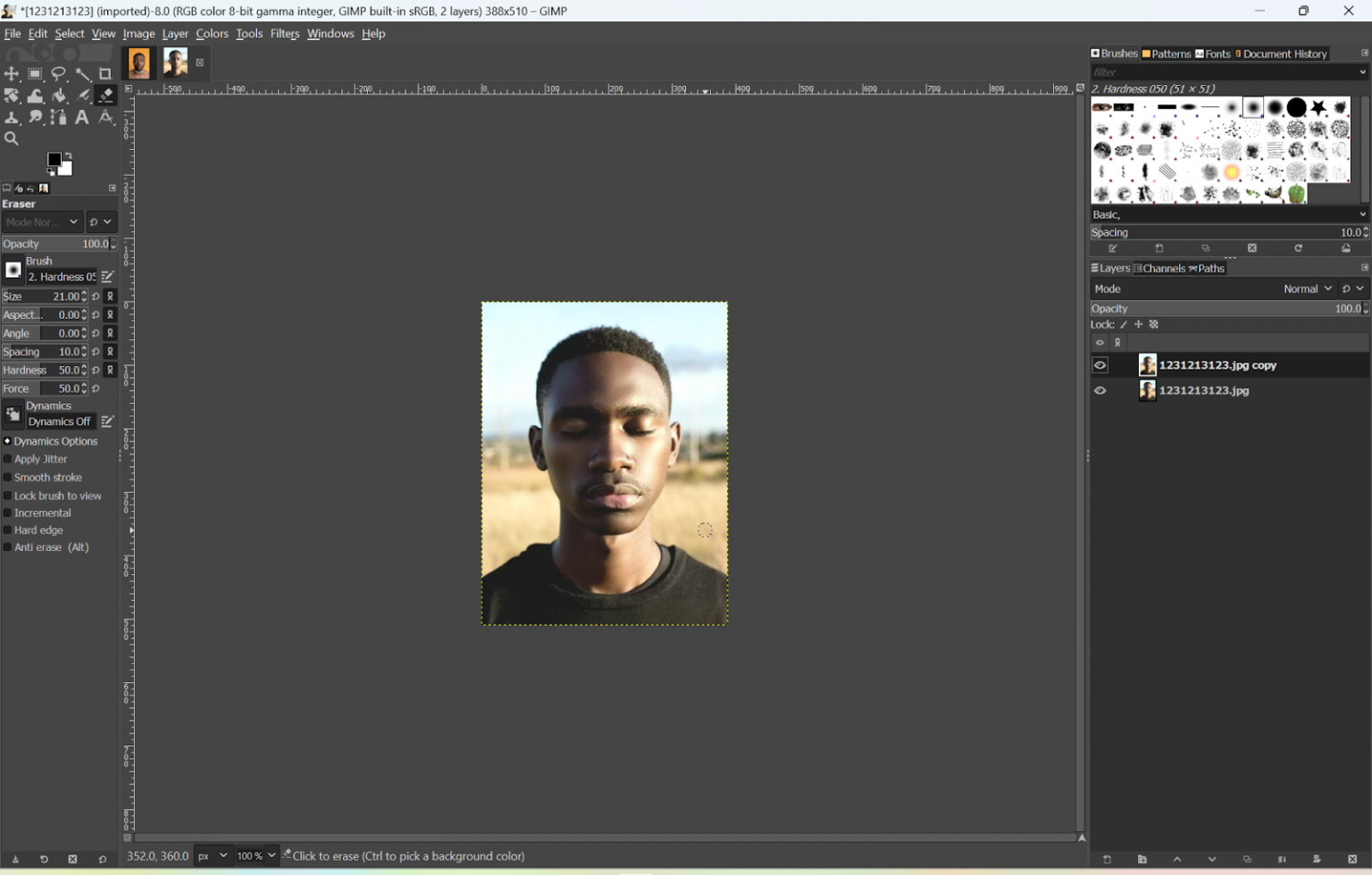Select the Free Select lasso tool
The image size is (1372, 875).
pyautogui.click(x=59, y=74)
